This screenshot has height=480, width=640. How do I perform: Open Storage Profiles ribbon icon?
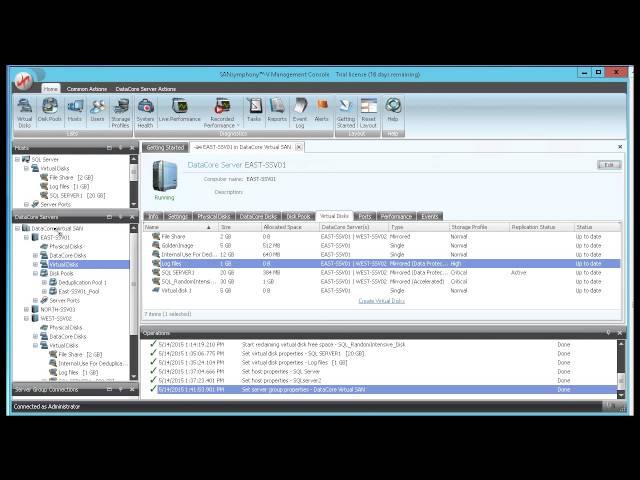tap(120, 113)
